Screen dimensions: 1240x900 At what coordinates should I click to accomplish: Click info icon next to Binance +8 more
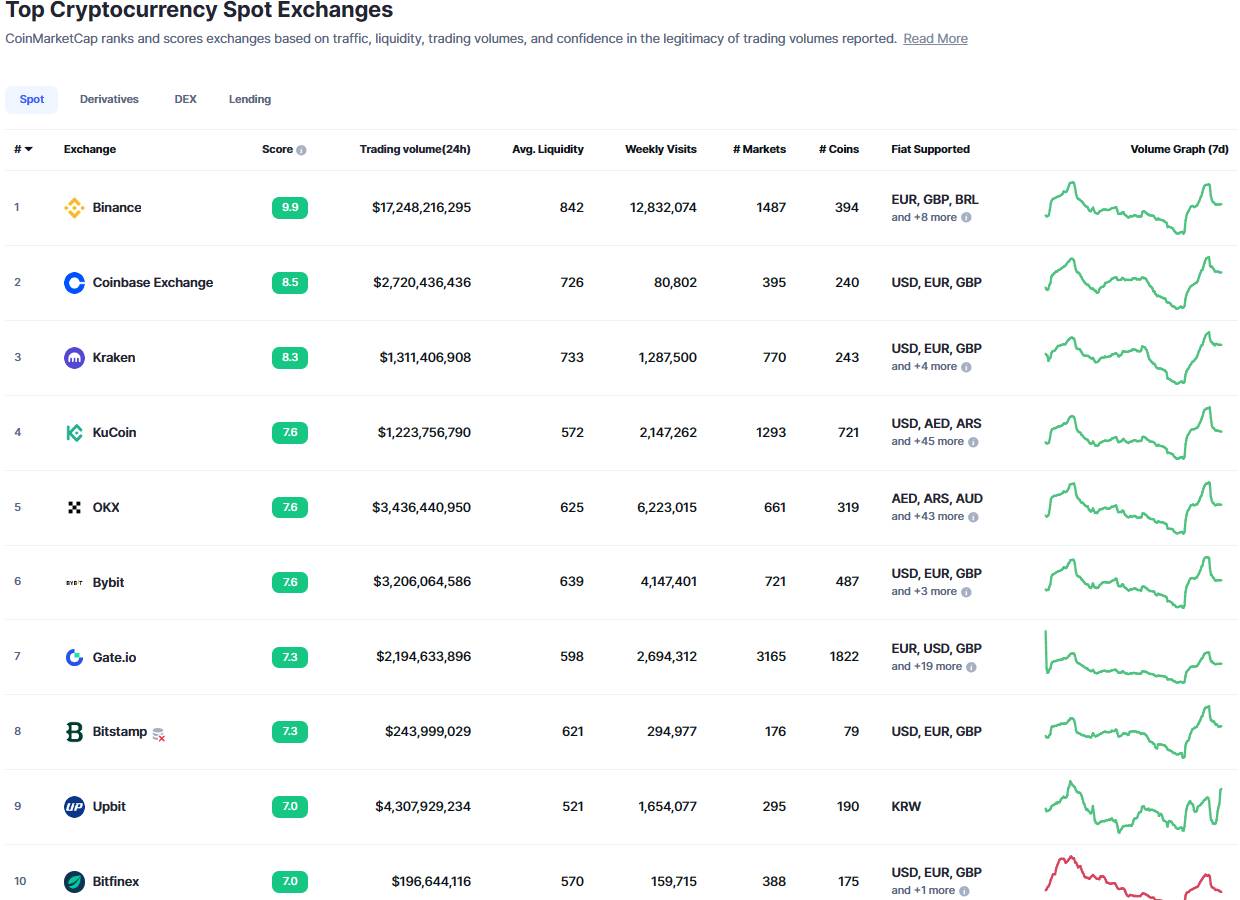tap(966, 217)
